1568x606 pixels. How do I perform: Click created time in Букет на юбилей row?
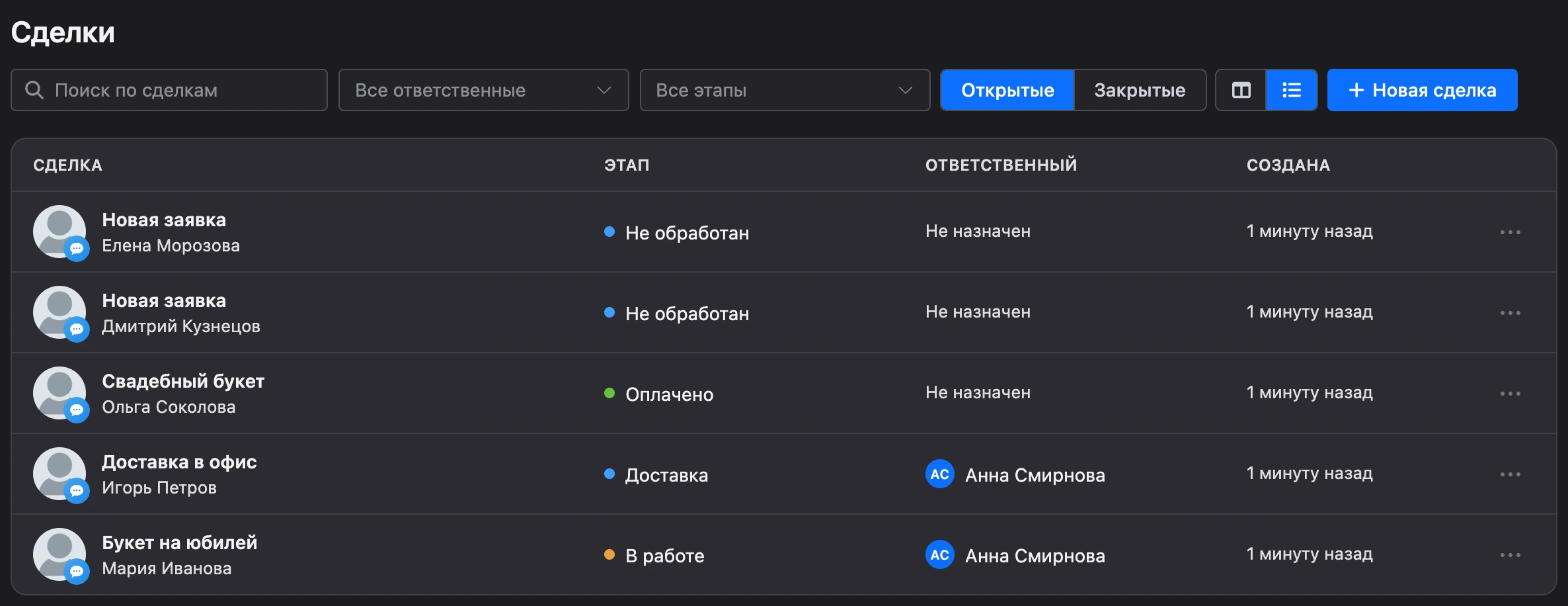(1310, 554)
